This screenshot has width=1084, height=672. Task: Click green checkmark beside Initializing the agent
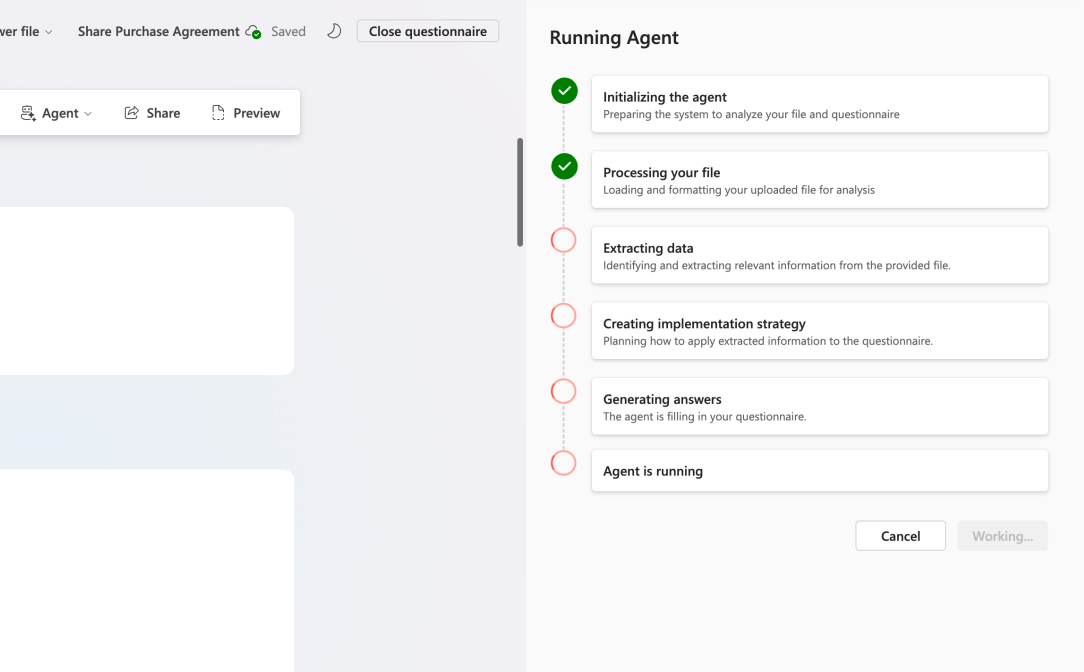pos(564,91)
